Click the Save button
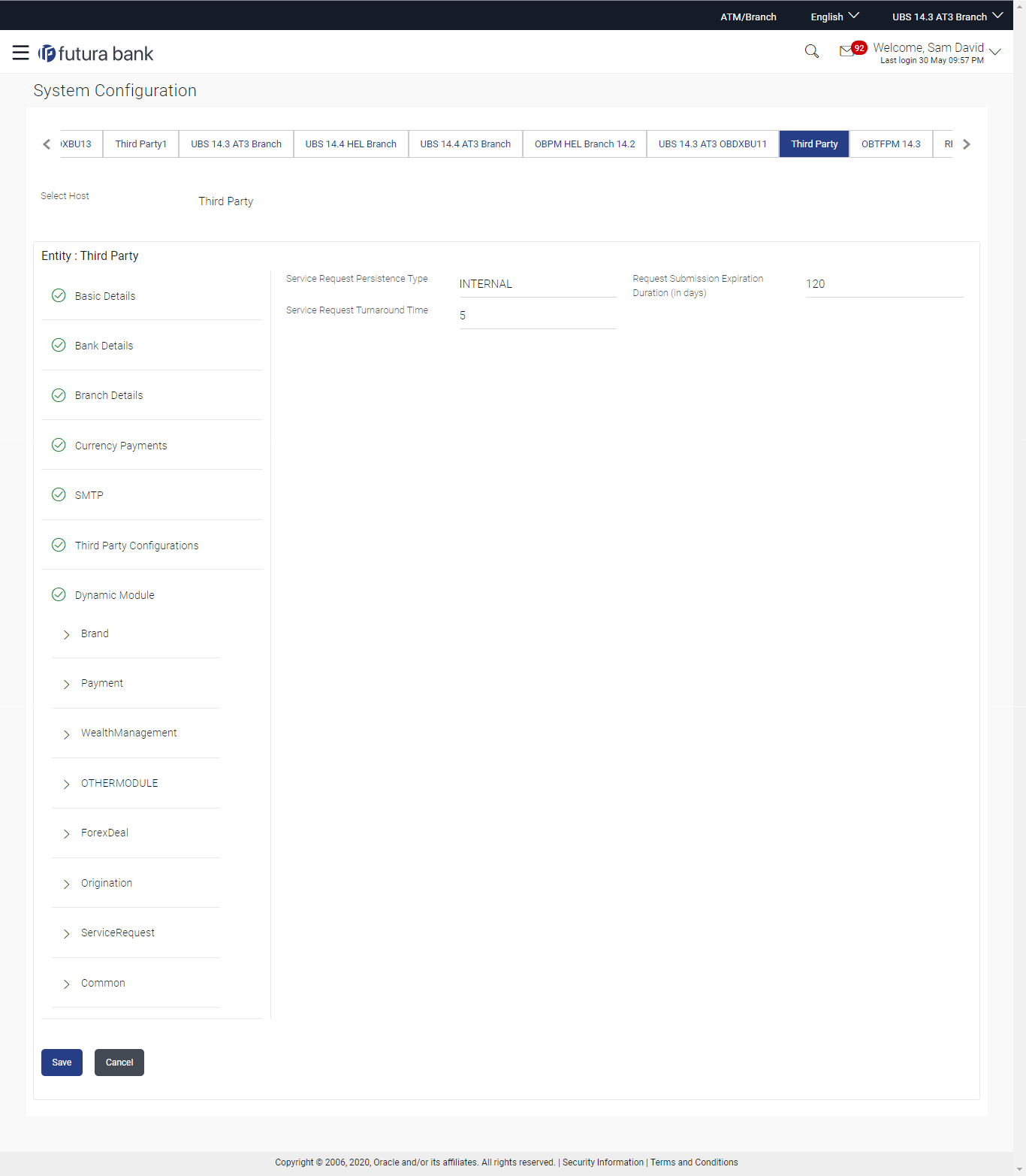 point(62,1062)
